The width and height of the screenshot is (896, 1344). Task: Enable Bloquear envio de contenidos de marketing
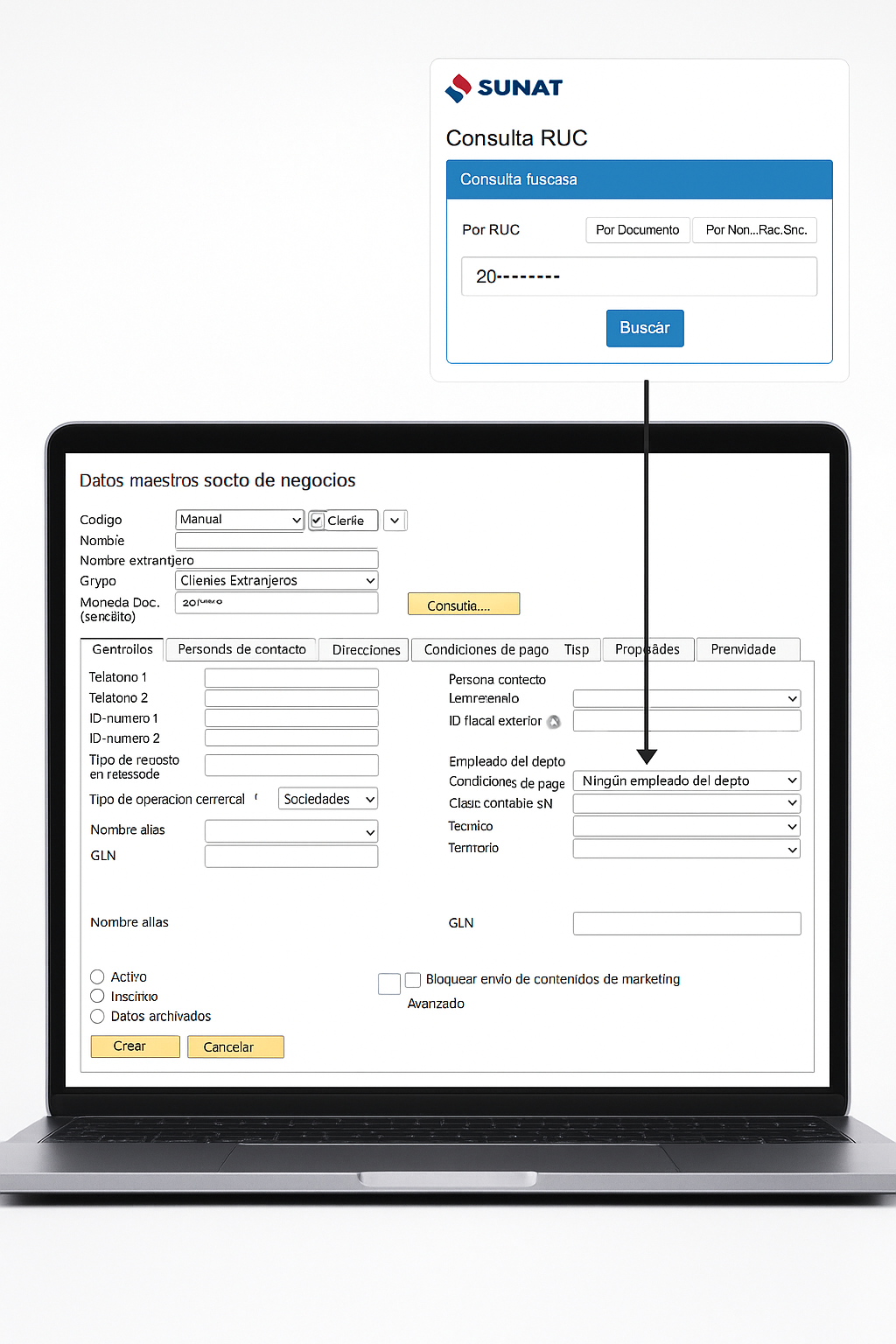[x=413, y=980]
